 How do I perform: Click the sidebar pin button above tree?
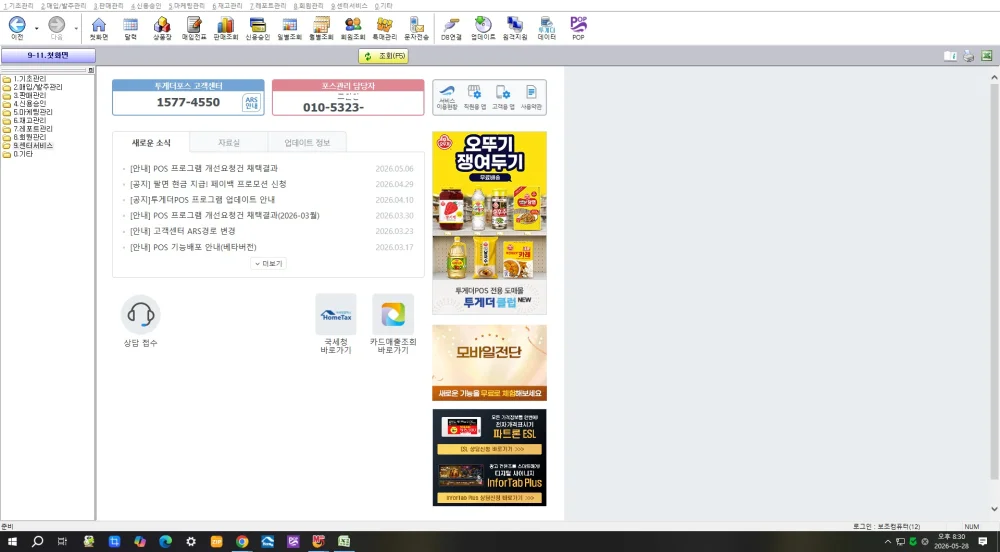[91, 70]
